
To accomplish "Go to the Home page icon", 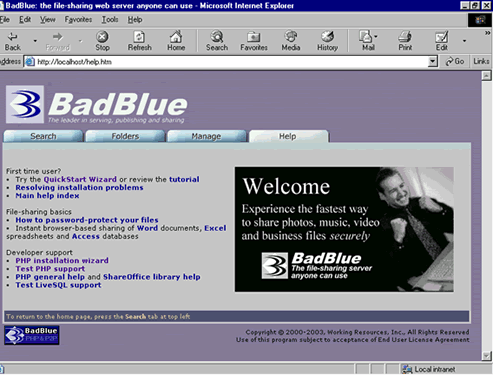I will [x=176, y=41].
